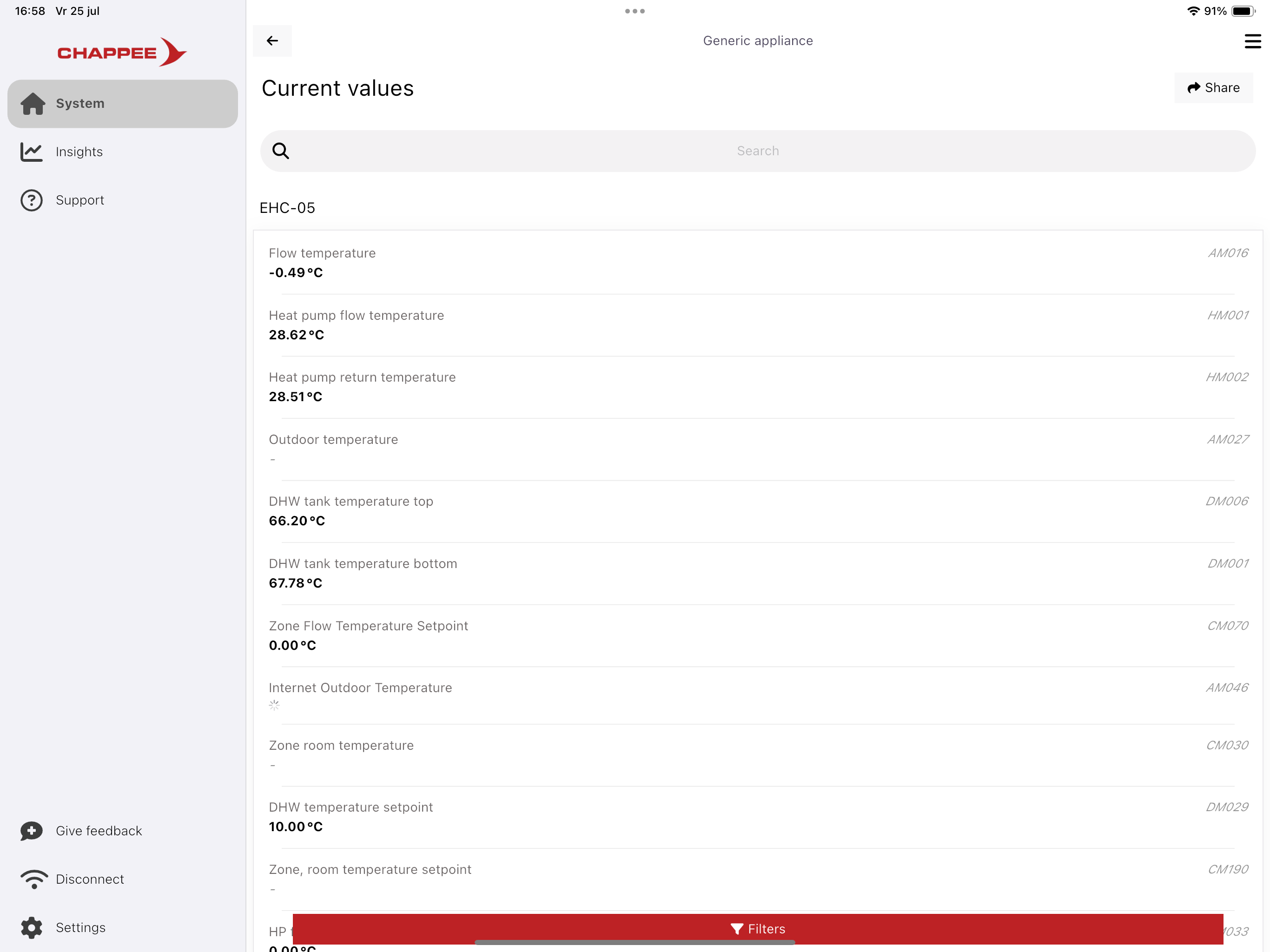Select DHW tank temperature top label
The width and height of the screenshot is (1270, 952).
[351, 501]
